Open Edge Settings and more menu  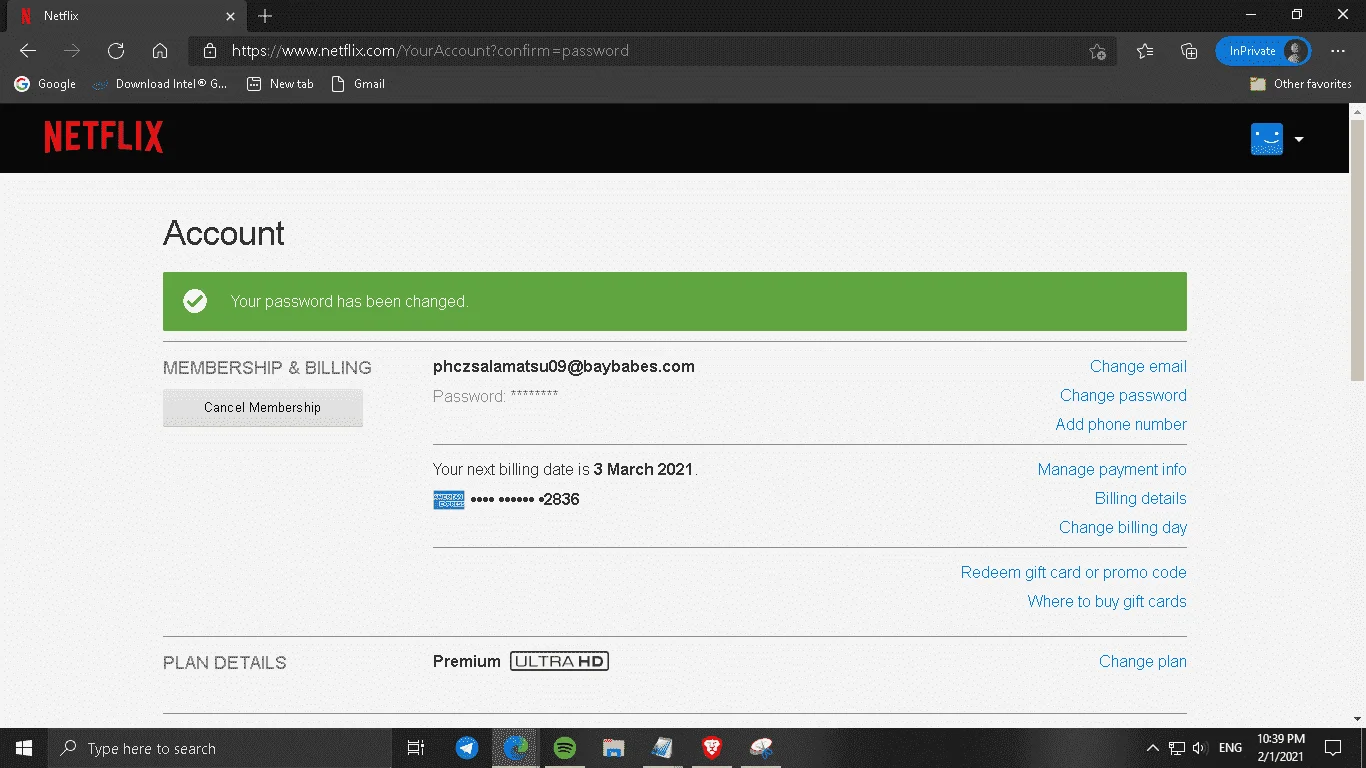click(x=1338, y=51)
